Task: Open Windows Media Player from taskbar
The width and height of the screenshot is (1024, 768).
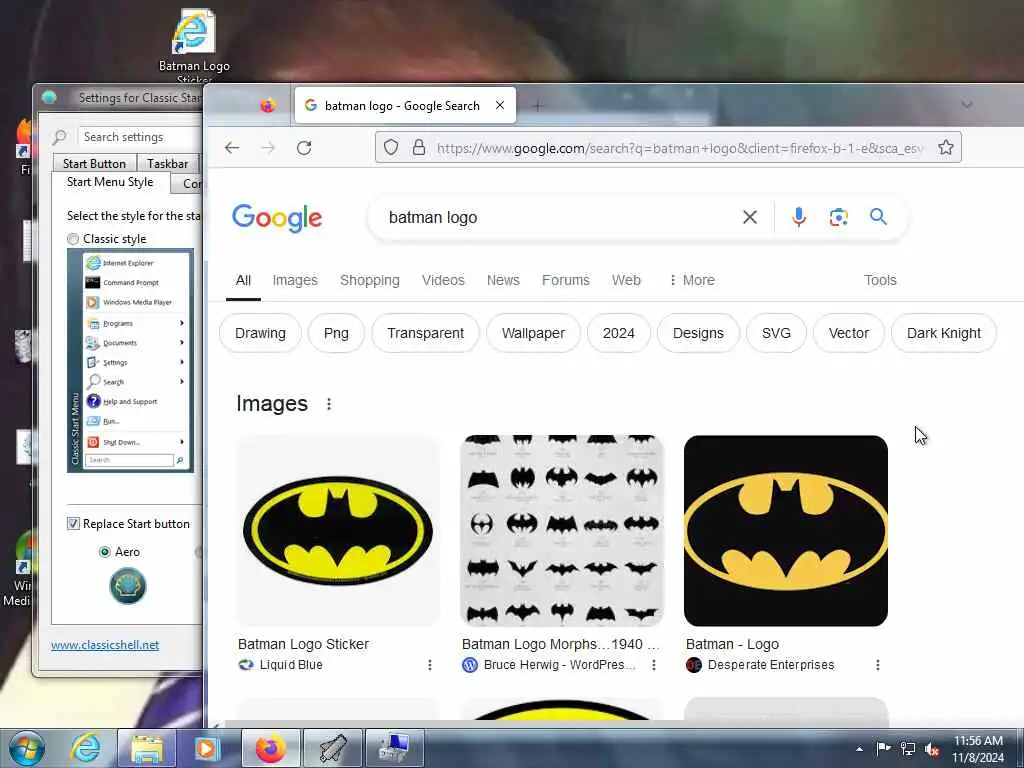Action: tap(207, 748)
